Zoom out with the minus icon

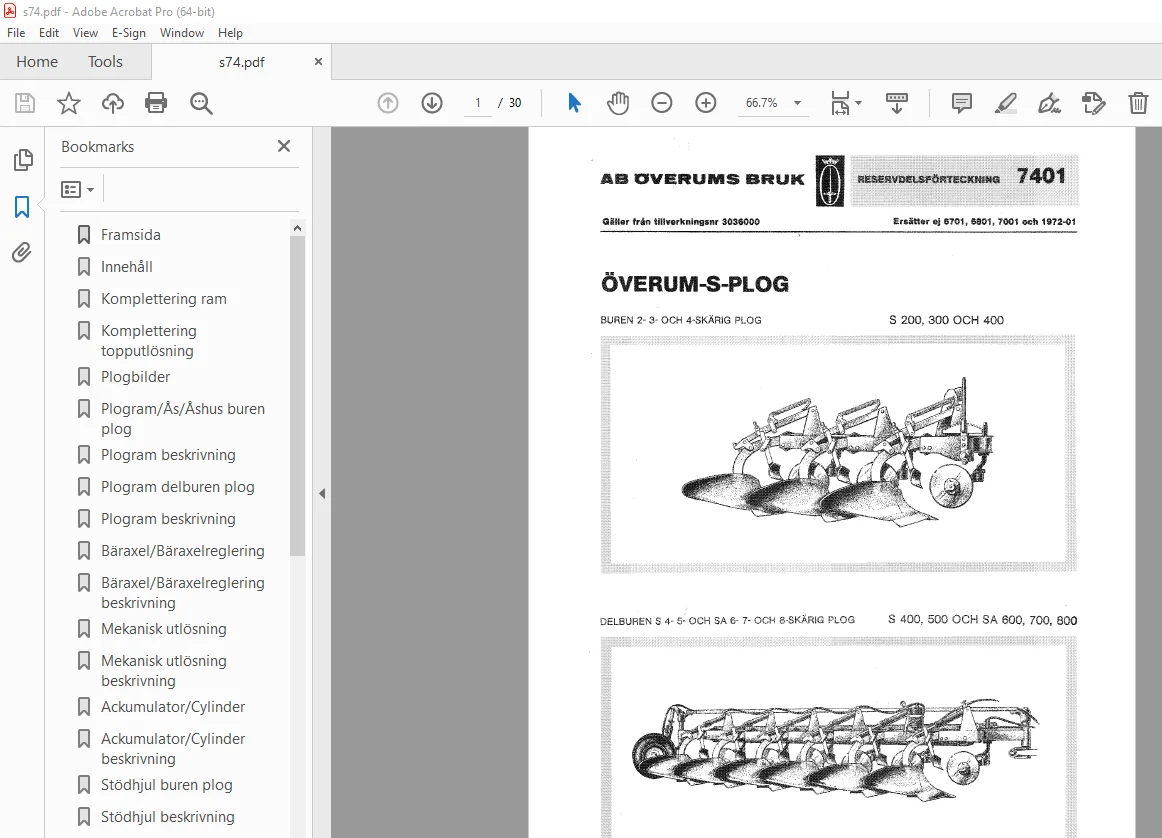662,103
